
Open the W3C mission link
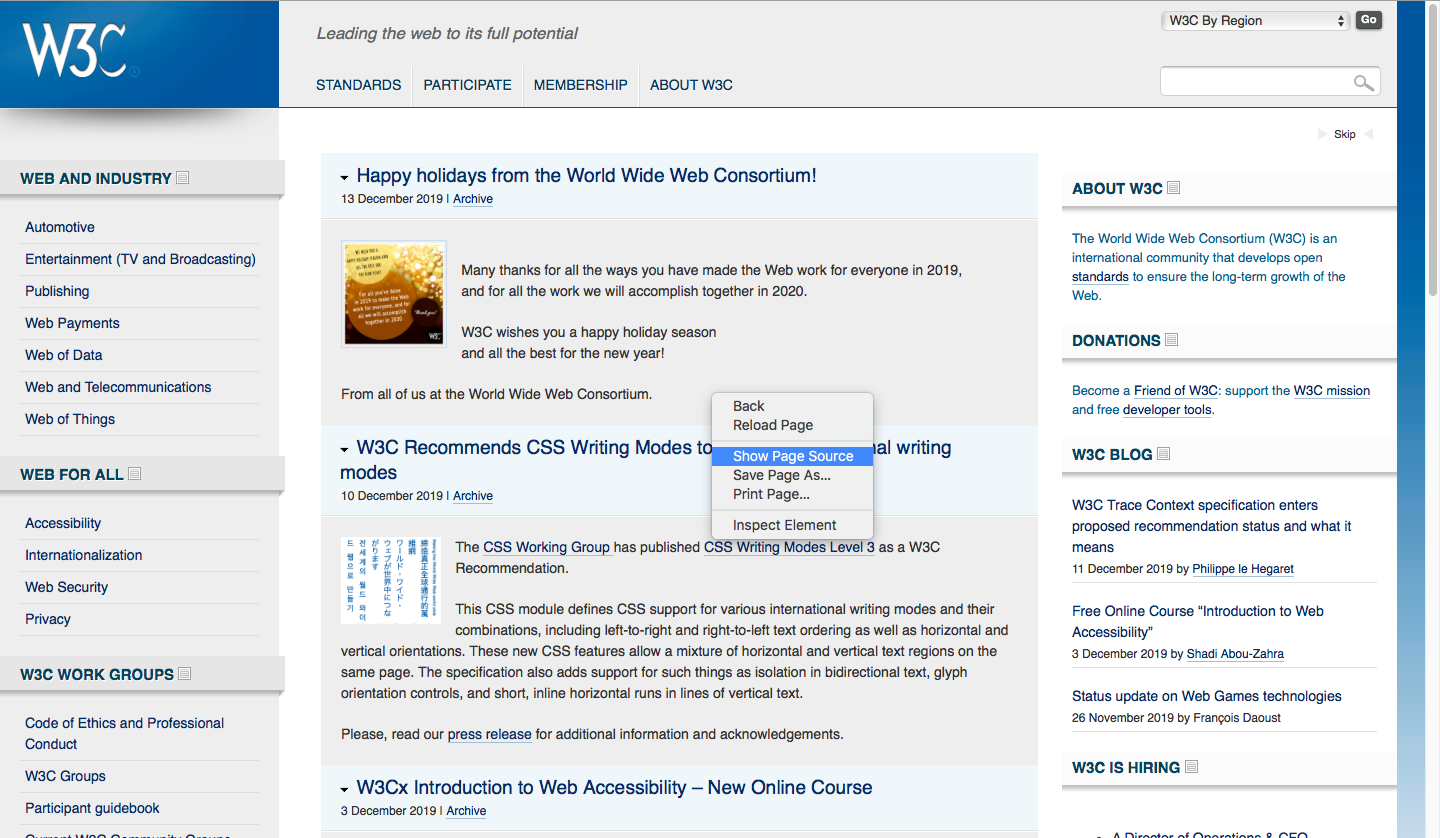(x=1332, y=391)
